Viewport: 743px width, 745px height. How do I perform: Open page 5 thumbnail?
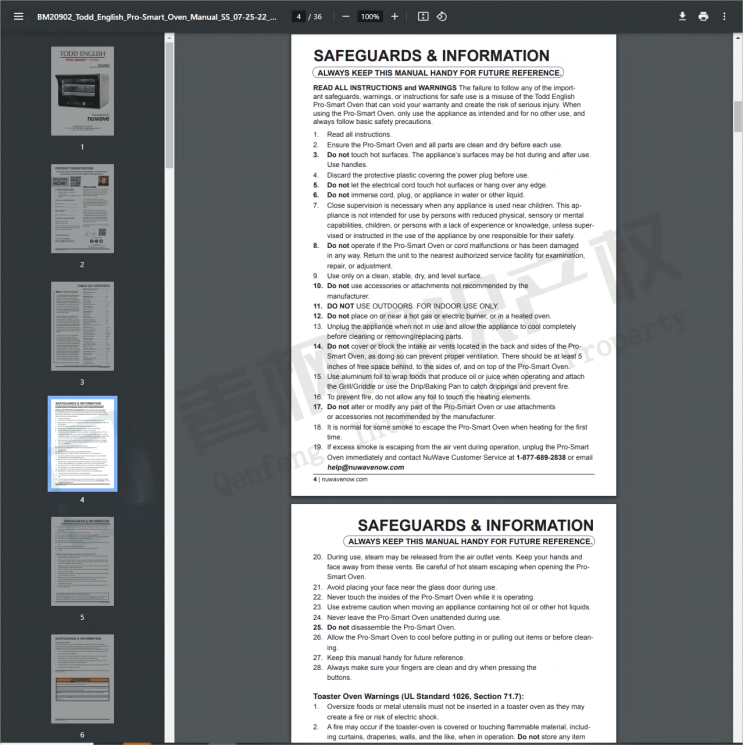pyautogui.click(x=82, y=561)
